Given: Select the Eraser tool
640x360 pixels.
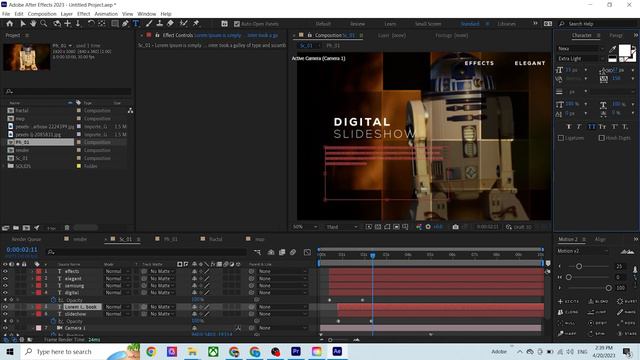Looking at the screenshot, I should point(170,24).
